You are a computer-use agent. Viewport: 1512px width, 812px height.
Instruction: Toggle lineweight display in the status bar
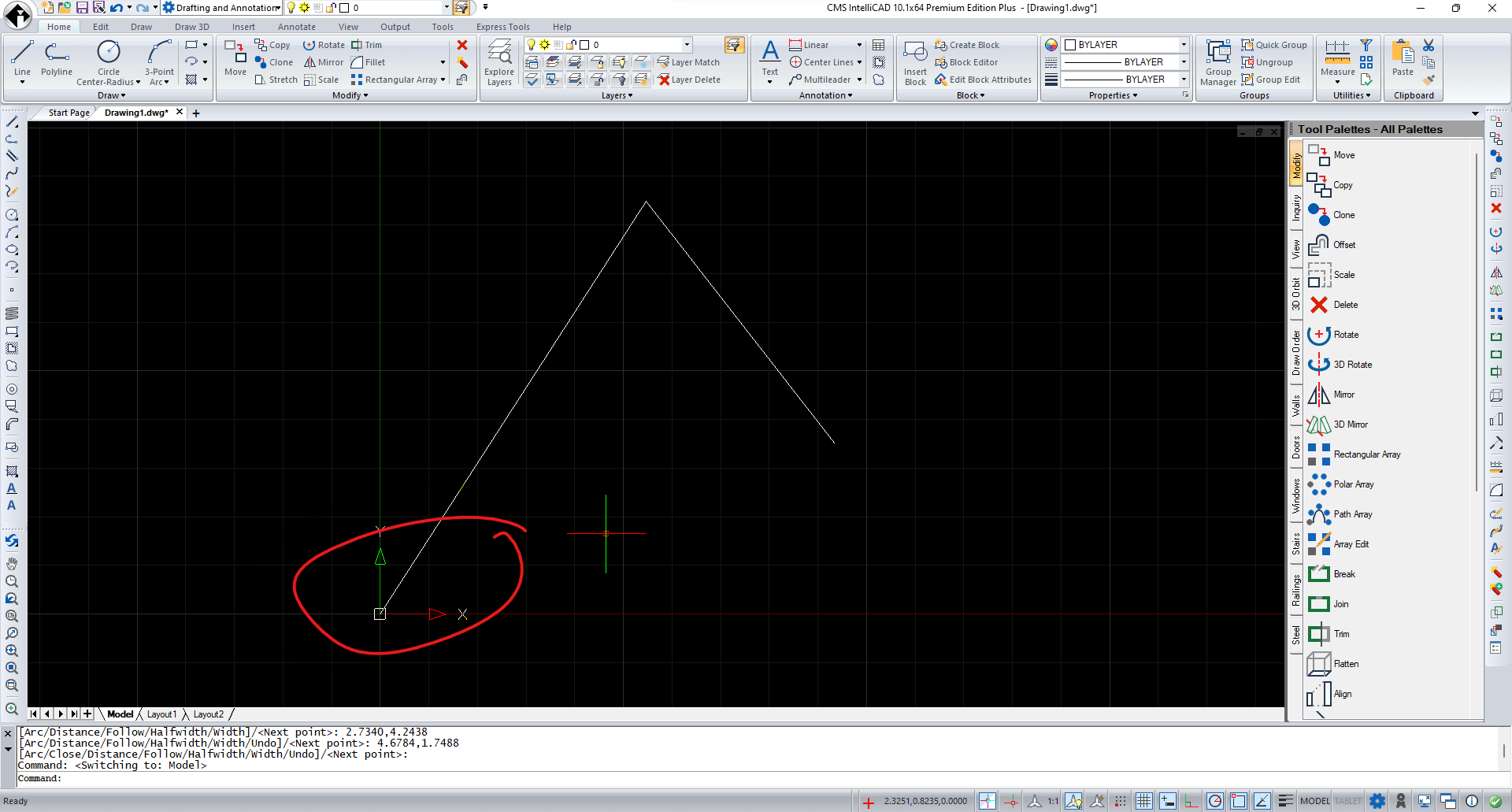1285,801
